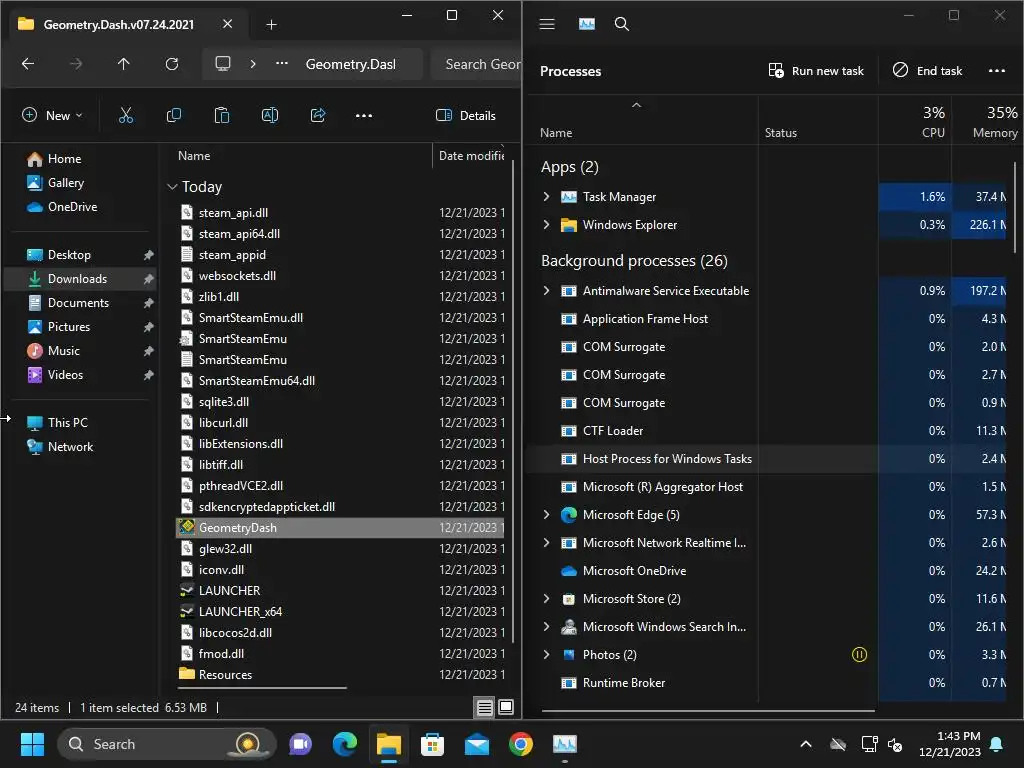Click the Windows taskbar Search field
Screen dimensions: 1024x768
coord(167,744)
